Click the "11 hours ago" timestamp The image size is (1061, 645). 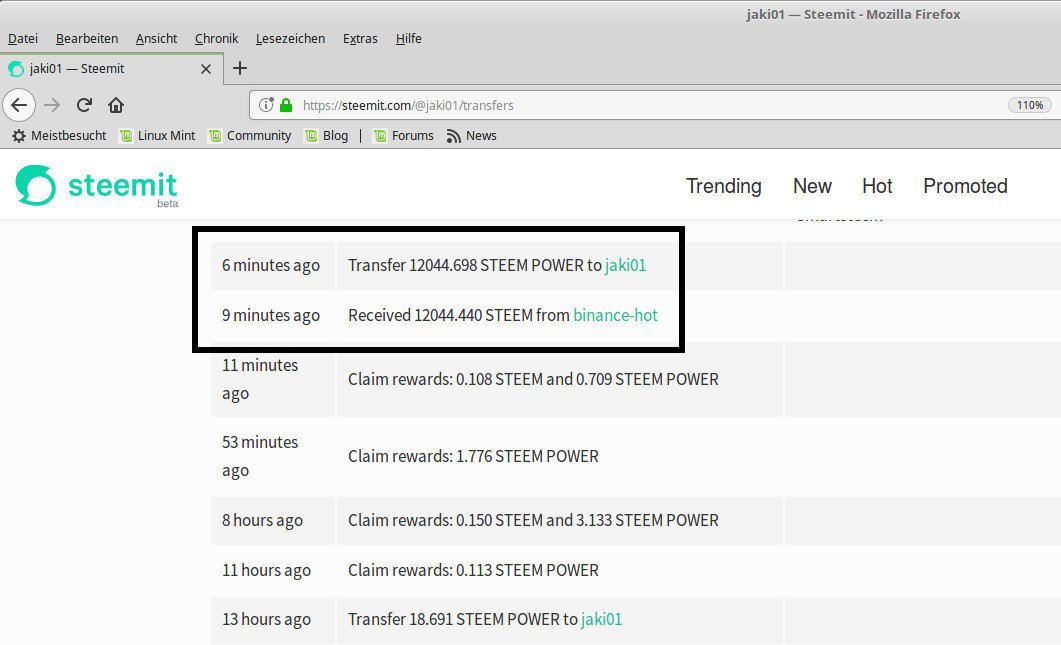click(266, 571)
